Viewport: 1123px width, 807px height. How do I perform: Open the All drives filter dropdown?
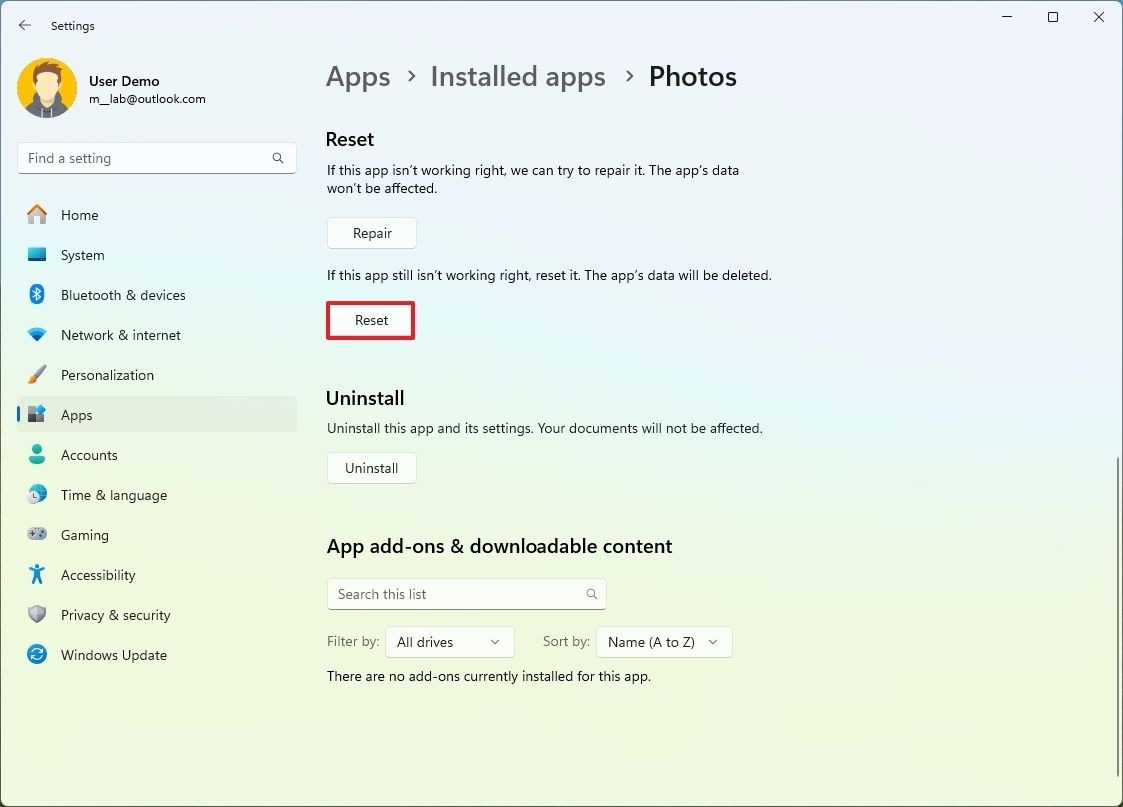[450, 642]
